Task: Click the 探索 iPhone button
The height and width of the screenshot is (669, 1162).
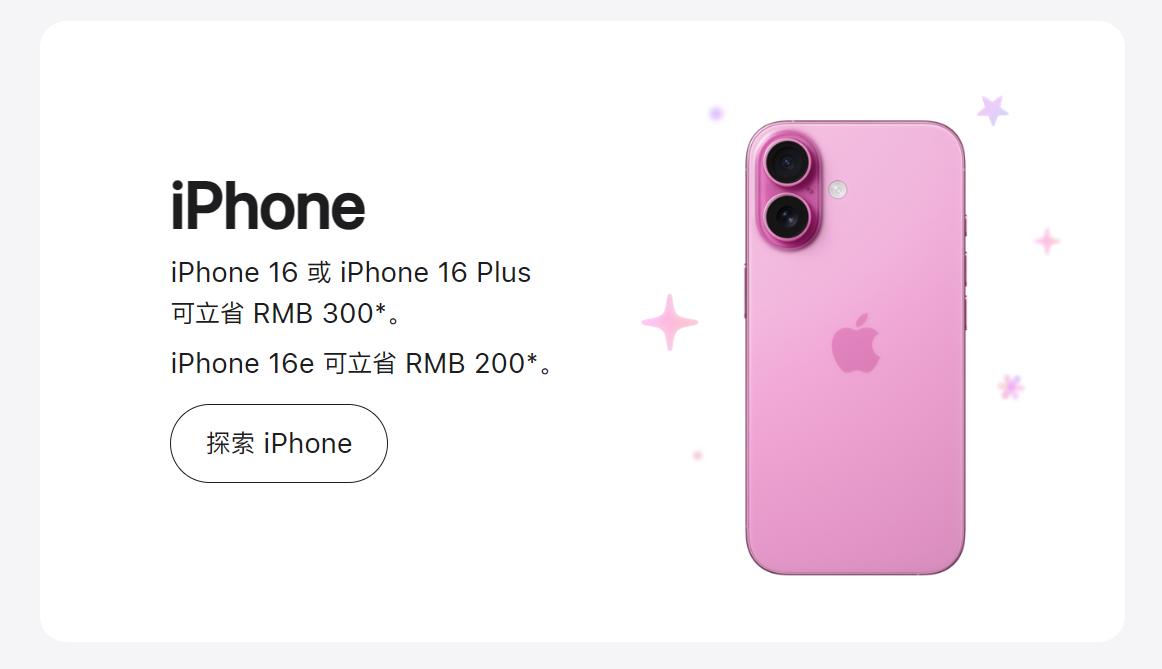Action: [279, 443]
